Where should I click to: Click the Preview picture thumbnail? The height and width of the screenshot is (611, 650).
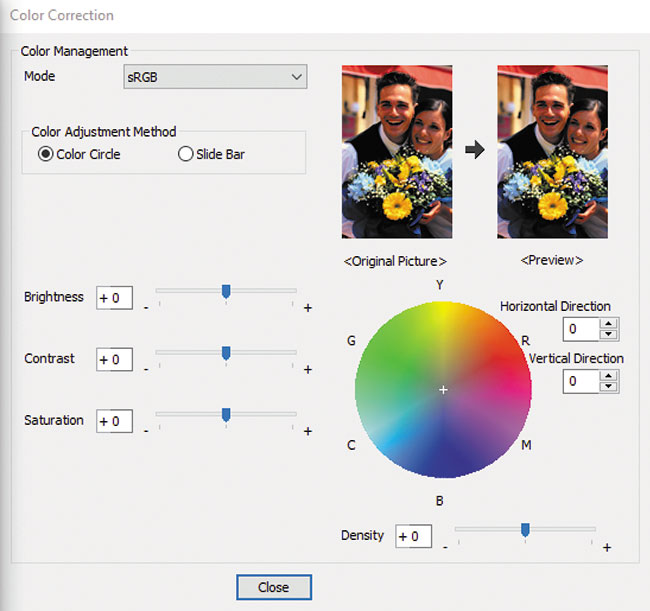coord(552,152)
